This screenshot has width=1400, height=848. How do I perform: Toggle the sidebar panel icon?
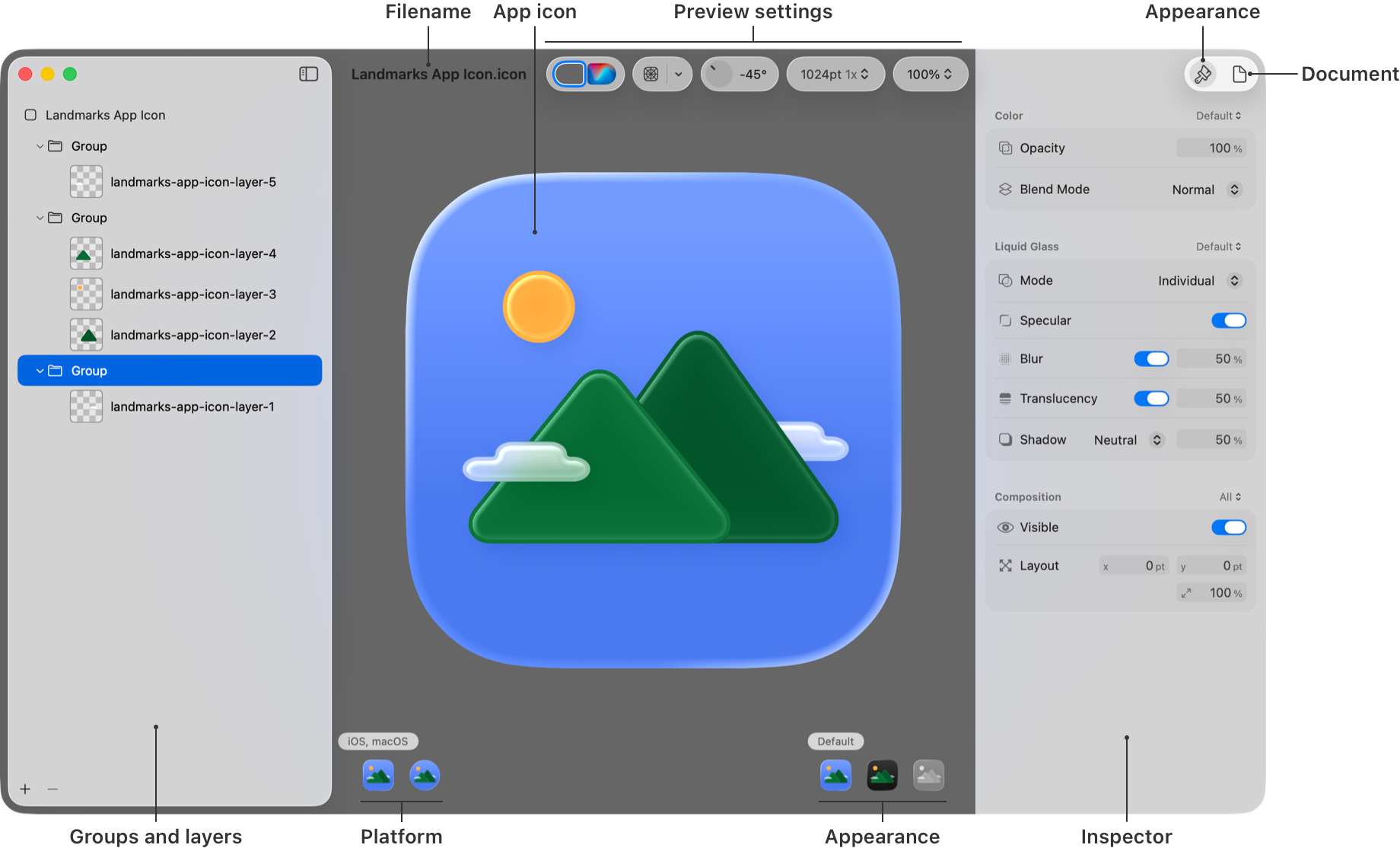coord(308,74)
